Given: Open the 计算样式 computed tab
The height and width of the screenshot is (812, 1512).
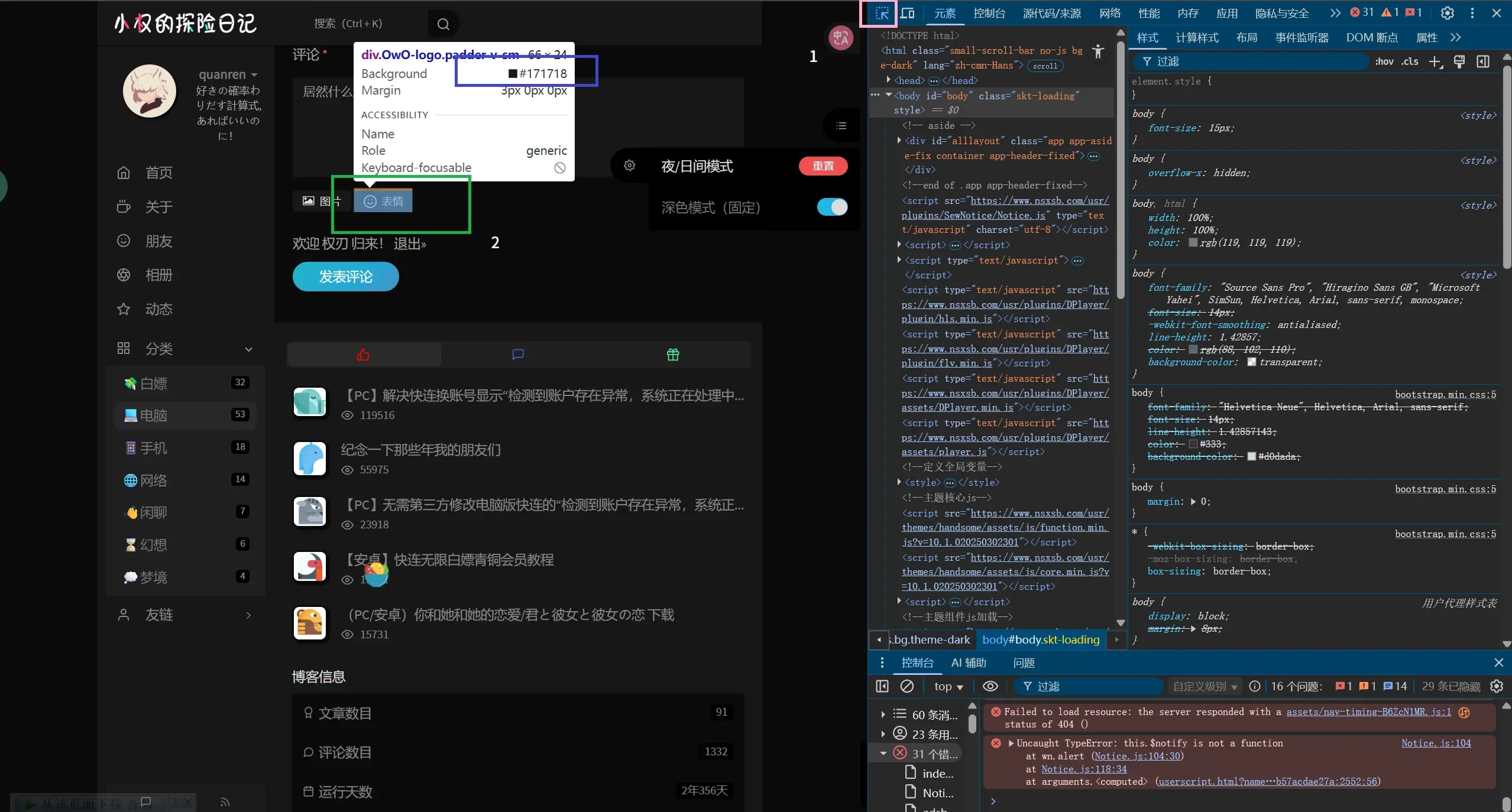Looking at the screenshot, I should point(1197,38).
